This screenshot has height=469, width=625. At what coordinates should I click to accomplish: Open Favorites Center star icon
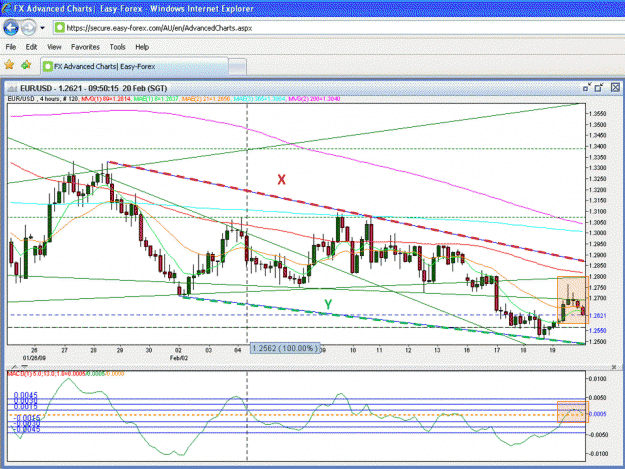pos(9,65)
